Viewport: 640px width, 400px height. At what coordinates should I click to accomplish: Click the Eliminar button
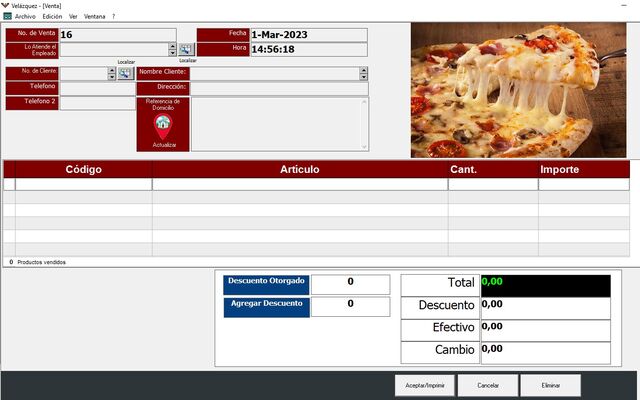pyautogui.click(x=550, y=385)
